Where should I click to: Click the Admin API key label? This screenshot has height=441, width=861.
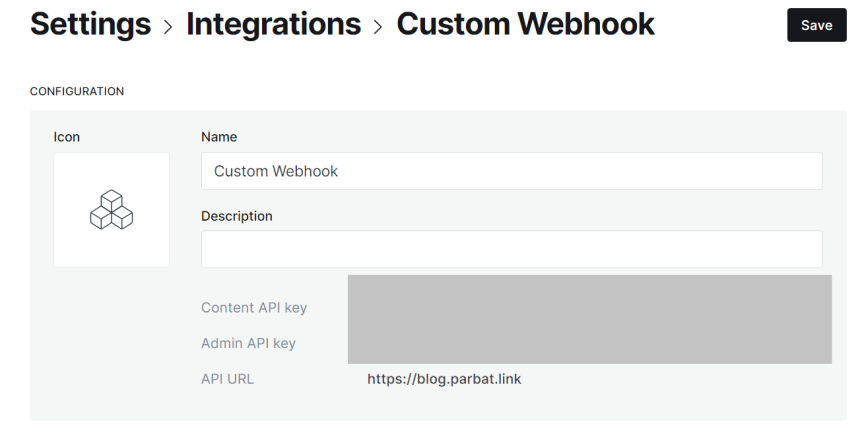pyautogui.click(x=248, y=343)
